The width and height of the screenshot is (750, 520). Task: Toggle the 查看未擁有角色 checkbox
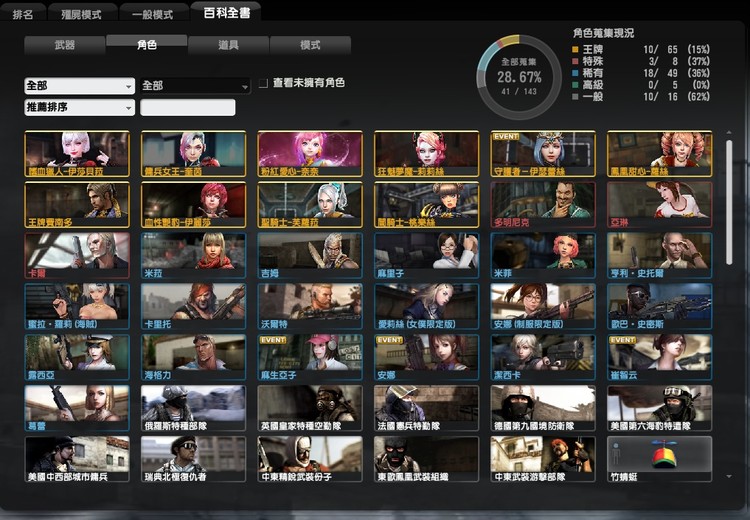click(263, 83)
